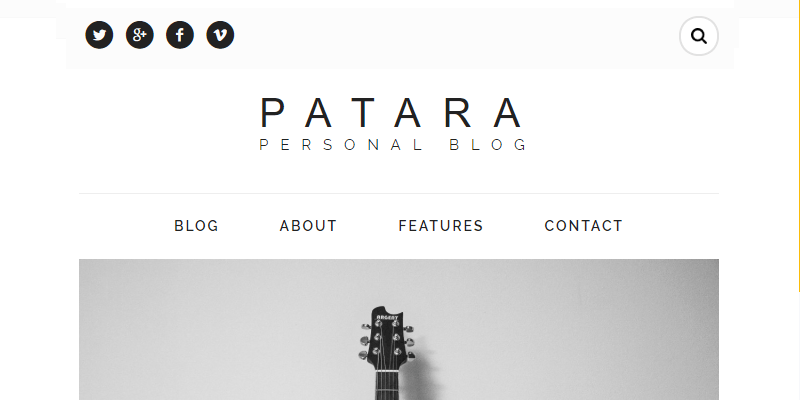The image size is (800, 400).
Task: Click the orange page scrollbar on right
Action: (x=798, y=145)
